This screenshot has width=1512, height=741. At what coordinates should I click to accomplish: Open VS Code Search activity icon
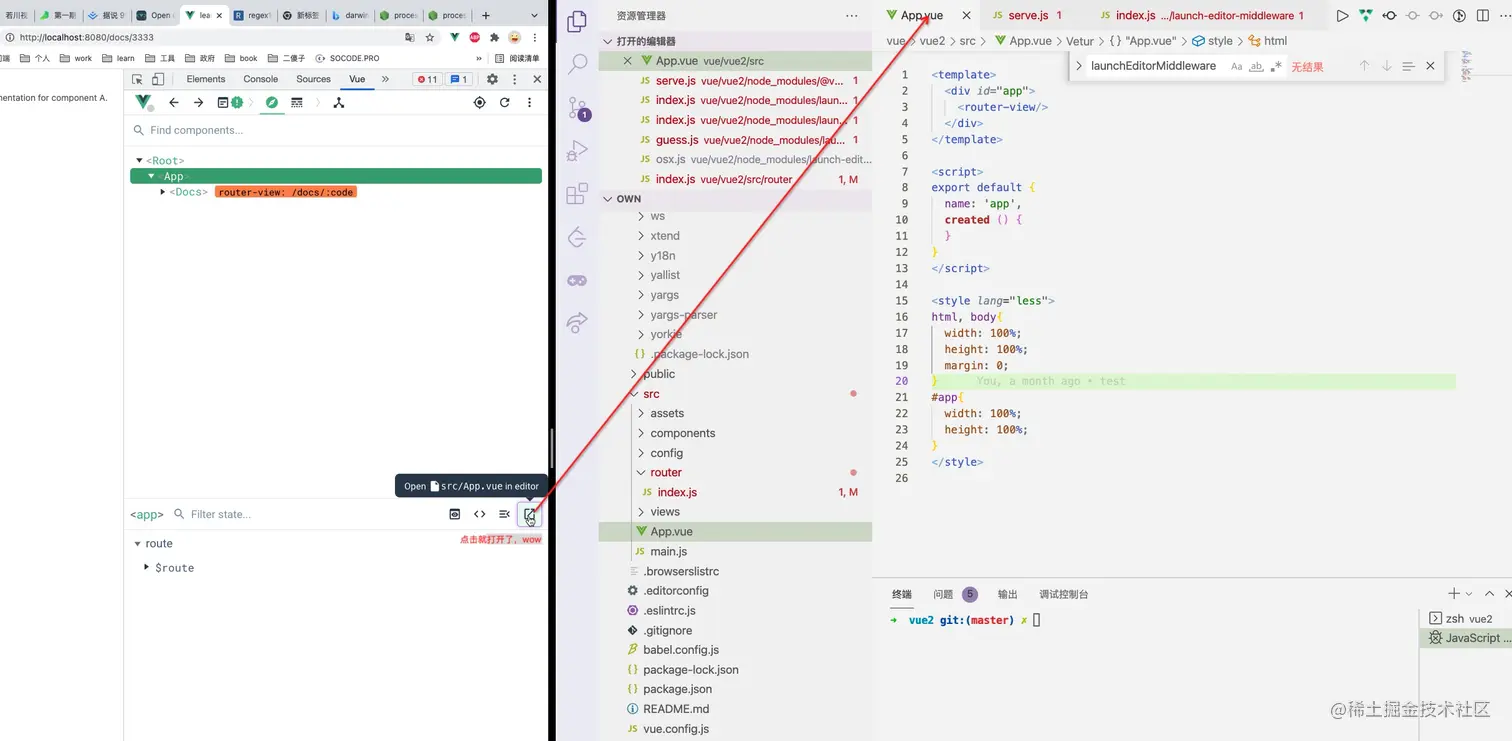click(x=577, y=65)
